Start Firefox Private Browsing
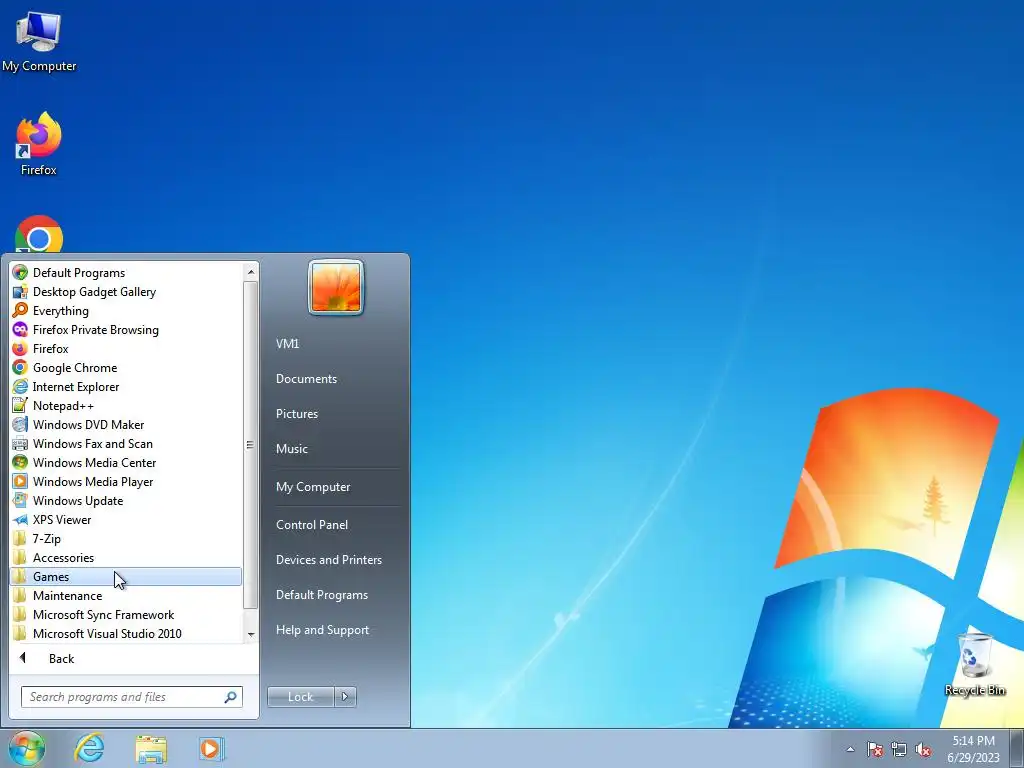Image resolution: width=1024 pixels, height=768 pixels. point(126,329)
